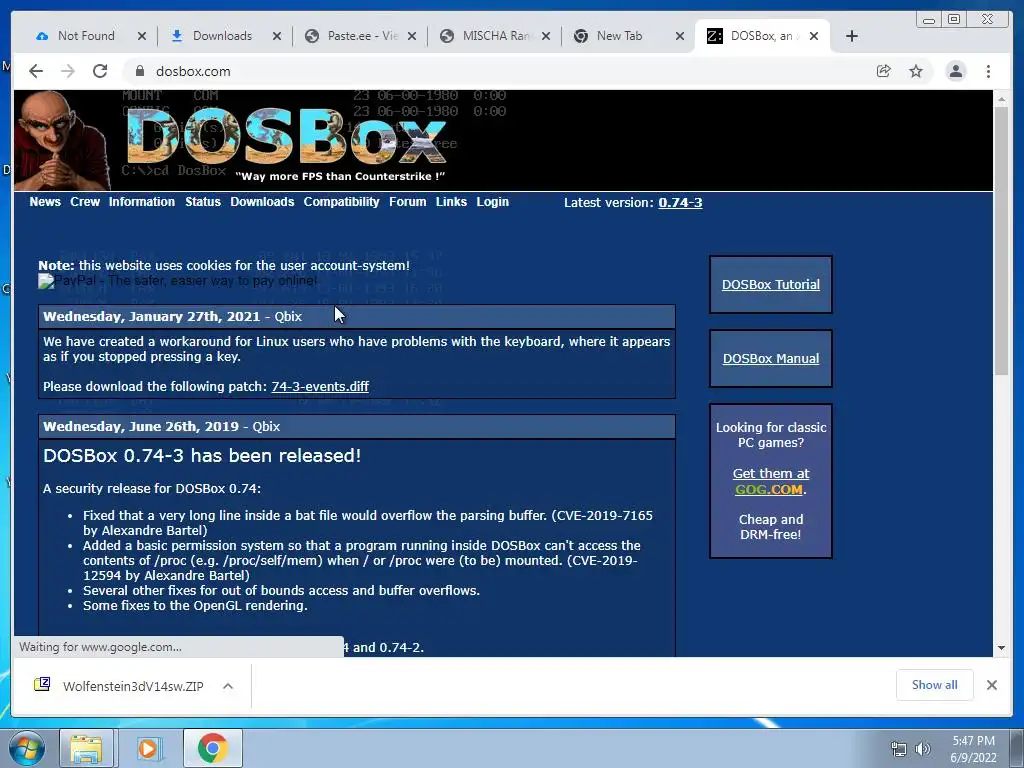Screen dimensions: 1024x768
Task: Click the address bar URL dosbox.com
Action: [x=193, y=71]
